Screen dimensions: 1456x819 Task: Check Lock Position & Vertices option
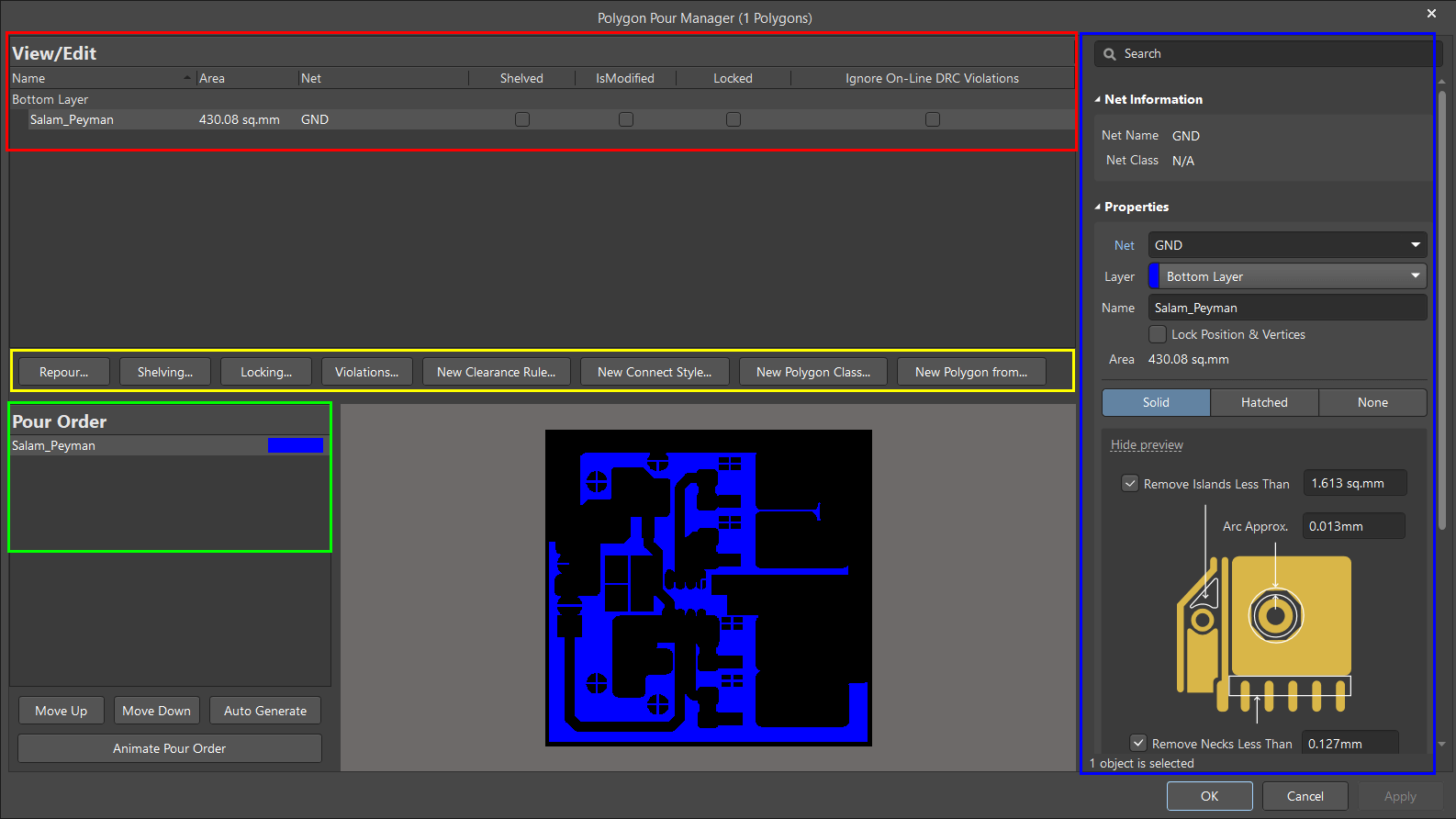tap(1159, 334)
